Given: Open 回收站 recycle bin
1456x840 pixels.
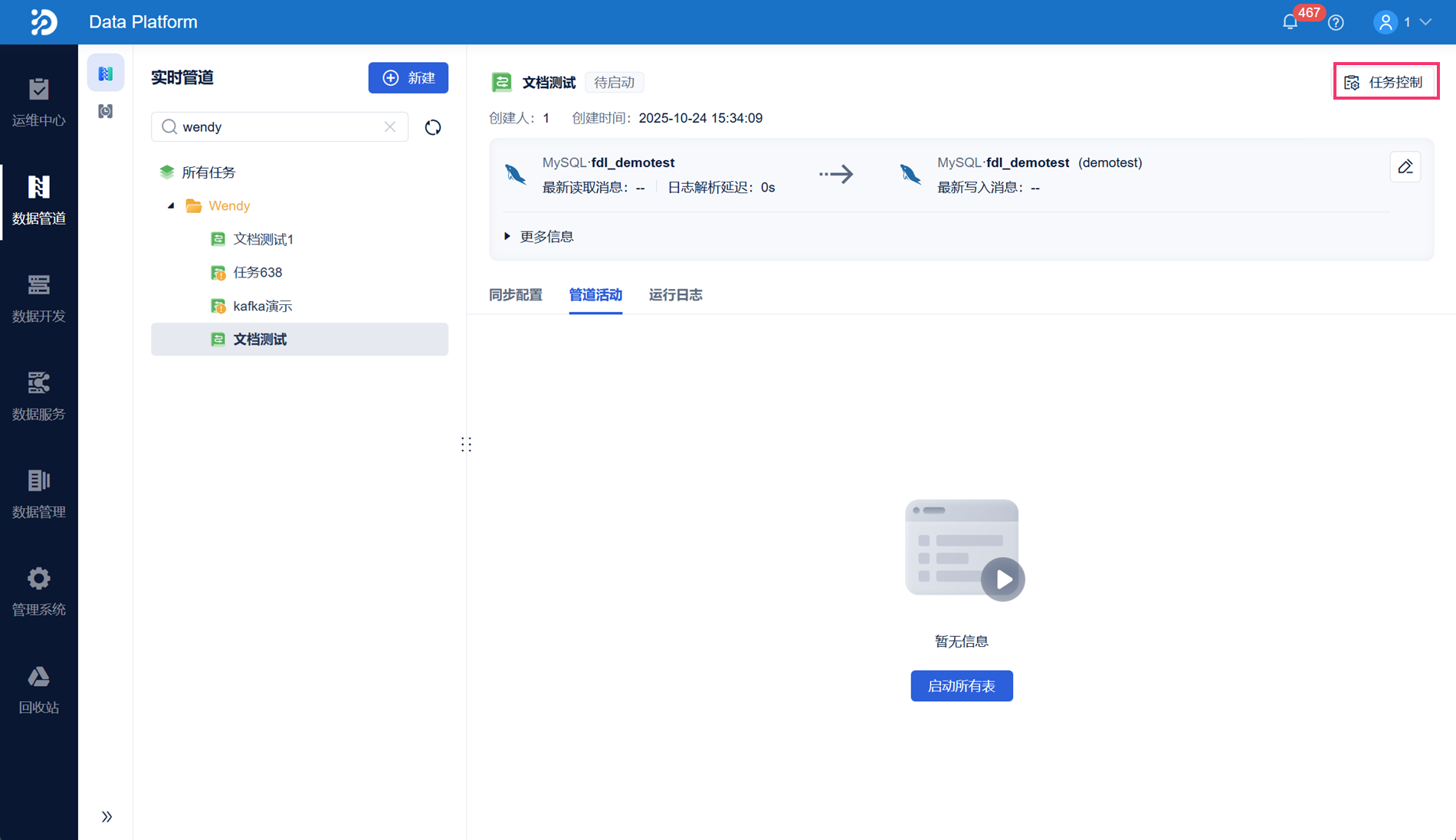Looking at the screenshot, I should tap(39, 690).
